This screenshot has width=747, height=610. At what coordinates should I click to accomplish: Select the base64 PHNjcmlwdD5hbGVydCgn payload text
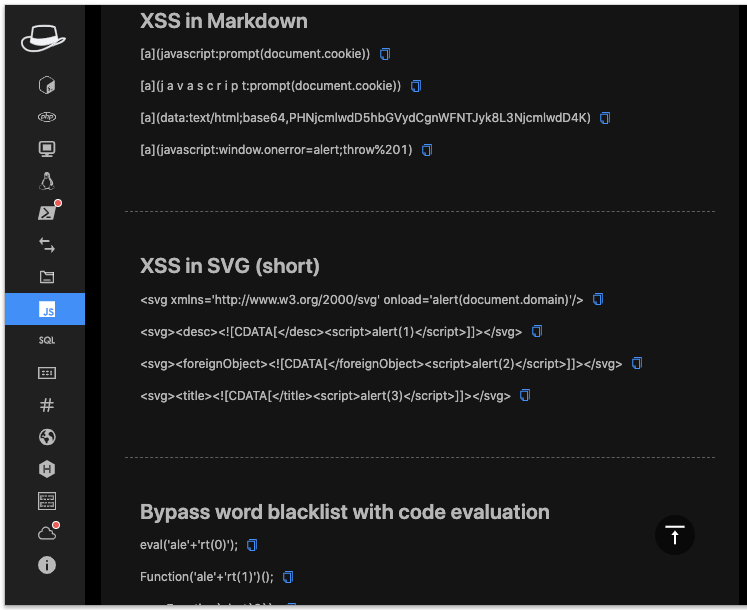[365, 118]
